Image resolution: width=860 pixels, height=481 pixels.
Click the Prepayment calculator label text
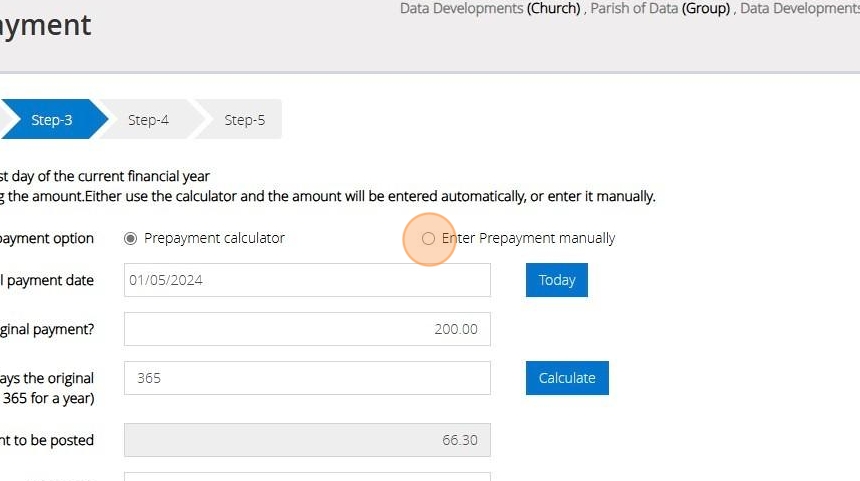coord(214,238)
